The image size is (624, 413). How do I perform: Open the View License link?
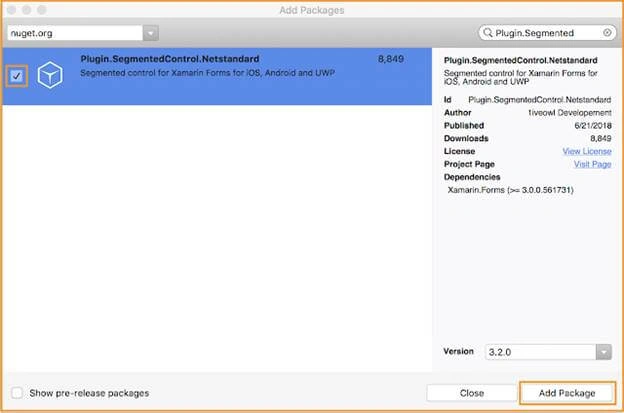point(587,151)
